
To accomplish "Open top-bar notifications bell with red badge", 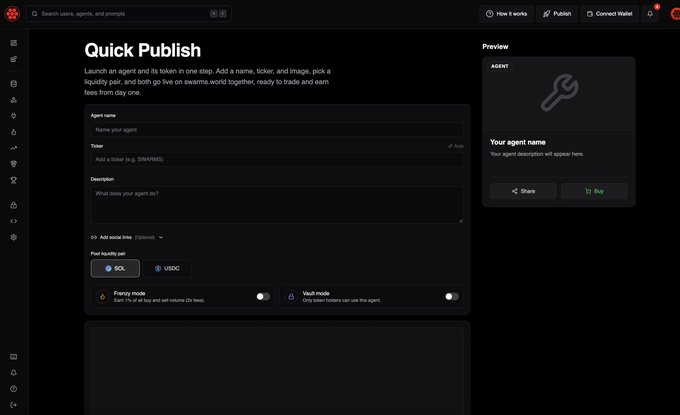I will click(x=650, y=14).
